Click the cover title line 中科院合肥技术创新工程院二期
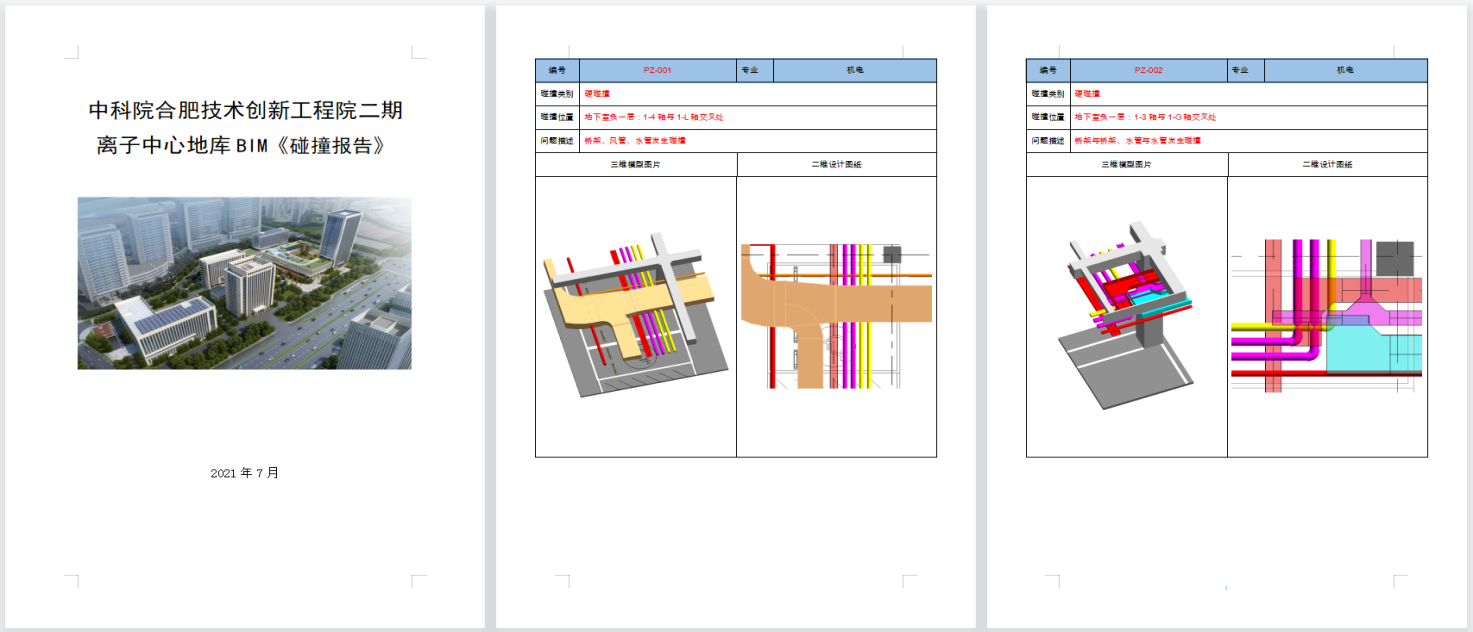 coord(245,110)
